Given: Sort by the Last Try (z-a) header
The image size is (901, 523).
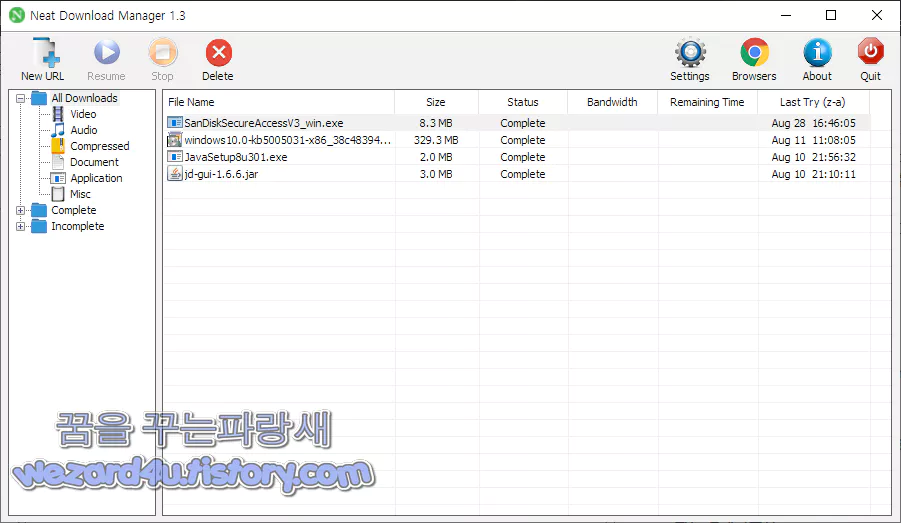Looking at the screenshot, I should click(813, 102).
